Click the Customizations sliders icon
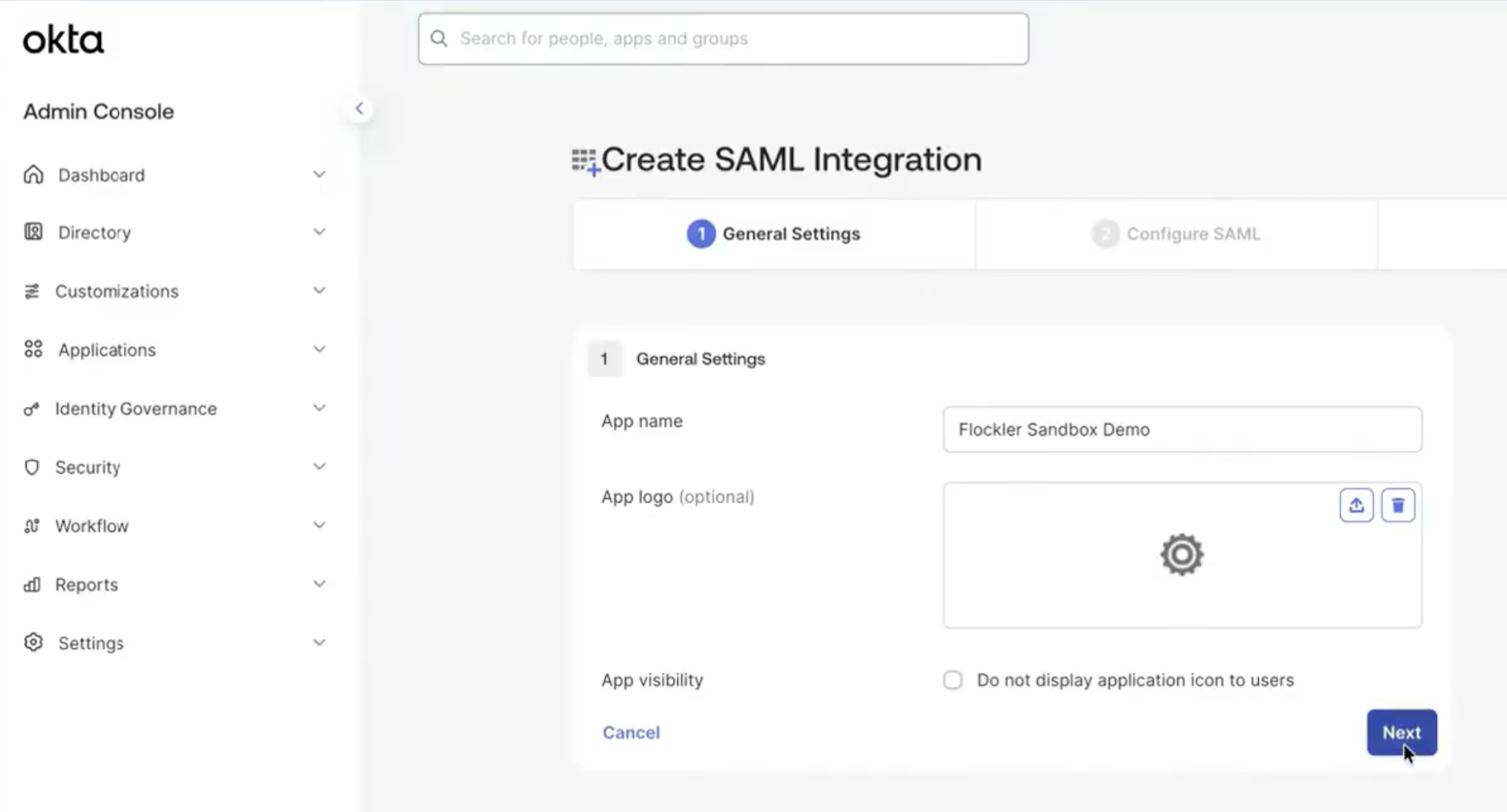1507x812 pixels. 31,291
